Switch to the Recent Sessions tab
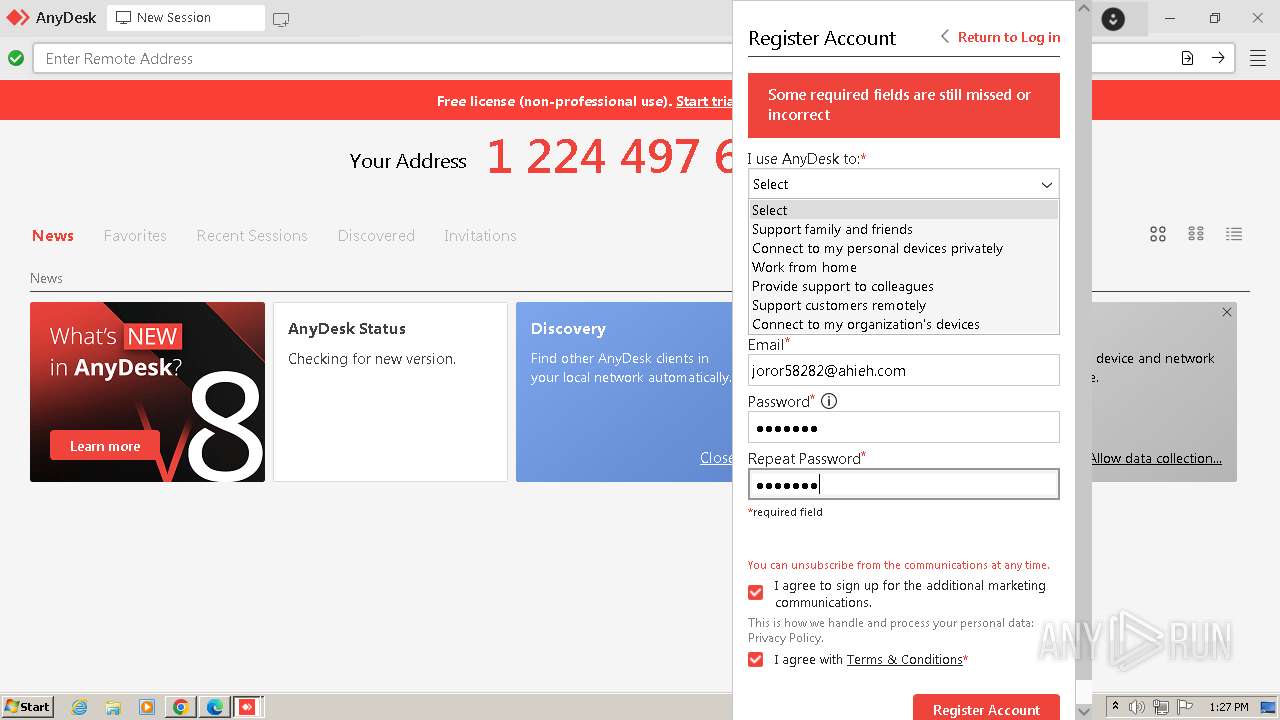 coord(252,236)
